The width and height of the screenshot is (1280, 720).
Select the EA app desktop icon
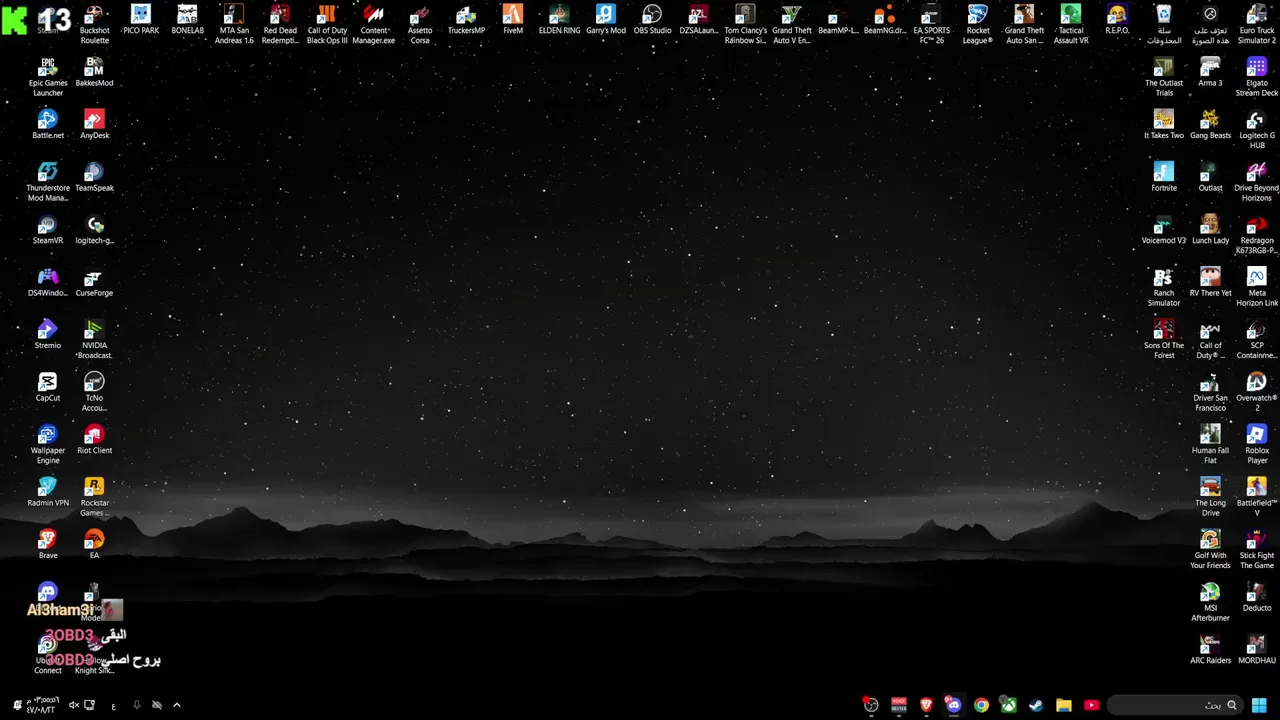click(94, 544)
